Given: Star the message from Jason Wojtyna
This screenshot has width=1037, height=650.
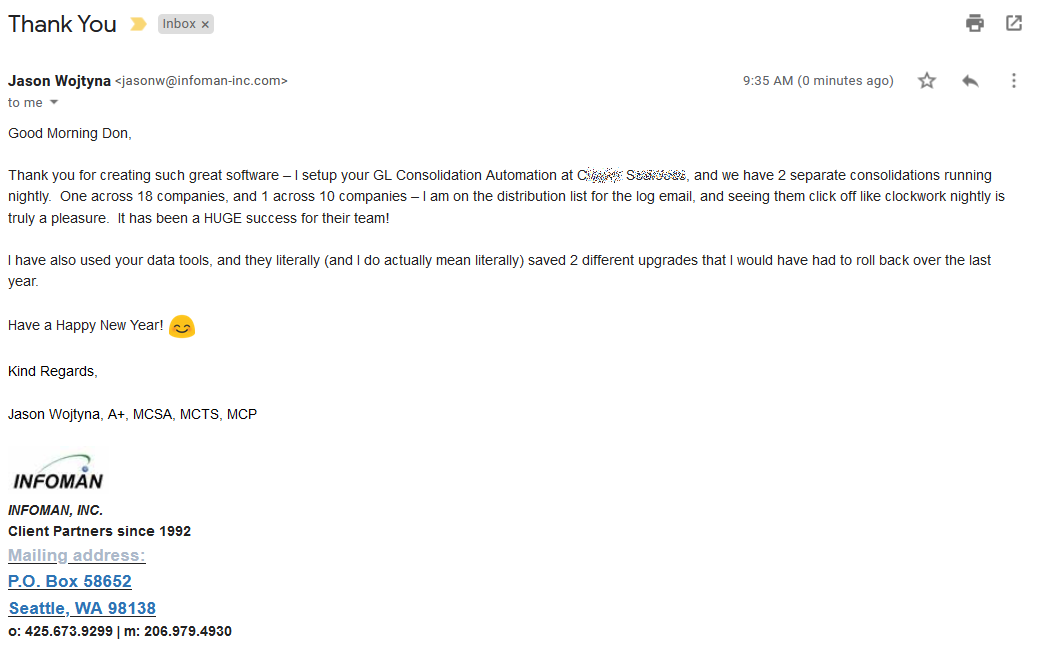Looking at the screenshot, I should click(927, 81).
